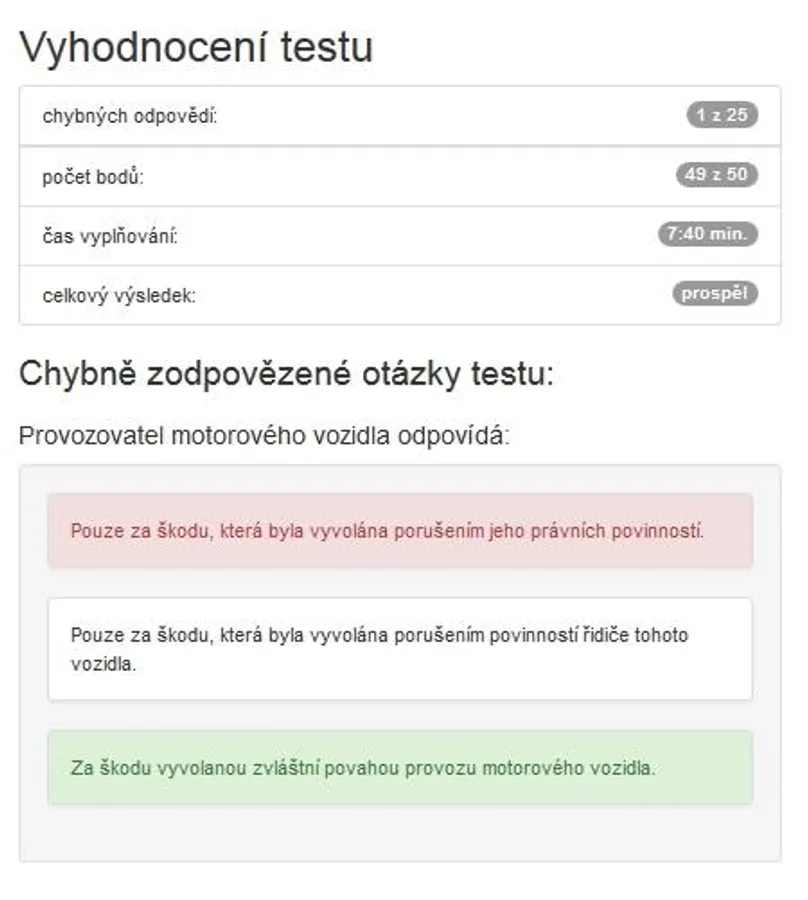
Task: Select the "1 z 25" badge
Action: tap(722, 115)
